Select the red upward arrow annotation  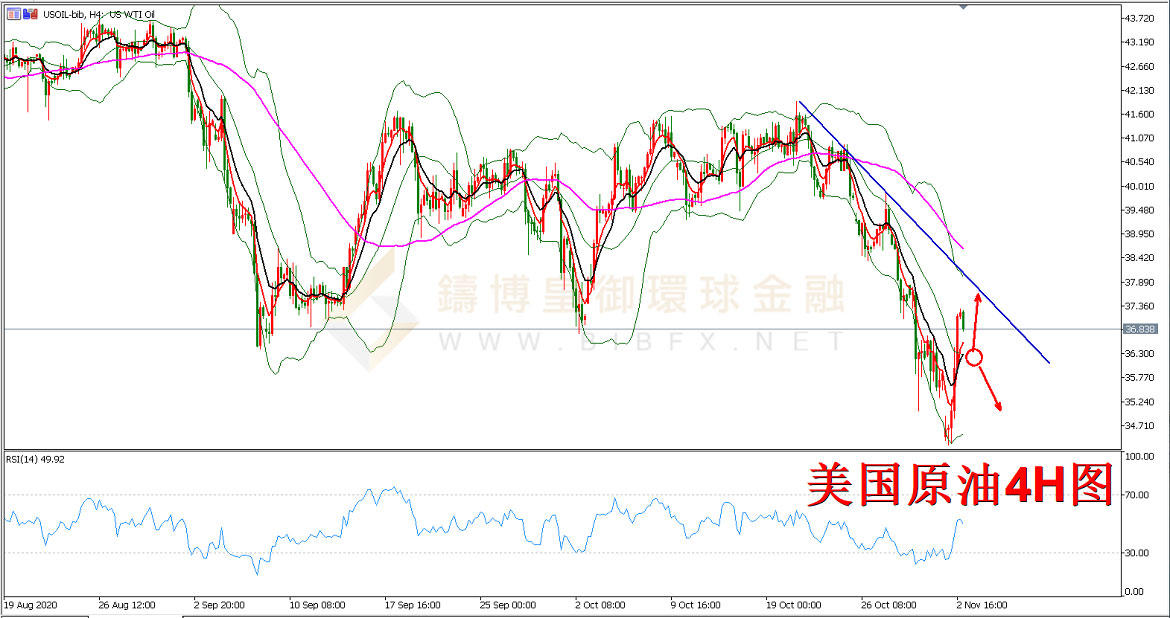(973, 316)
